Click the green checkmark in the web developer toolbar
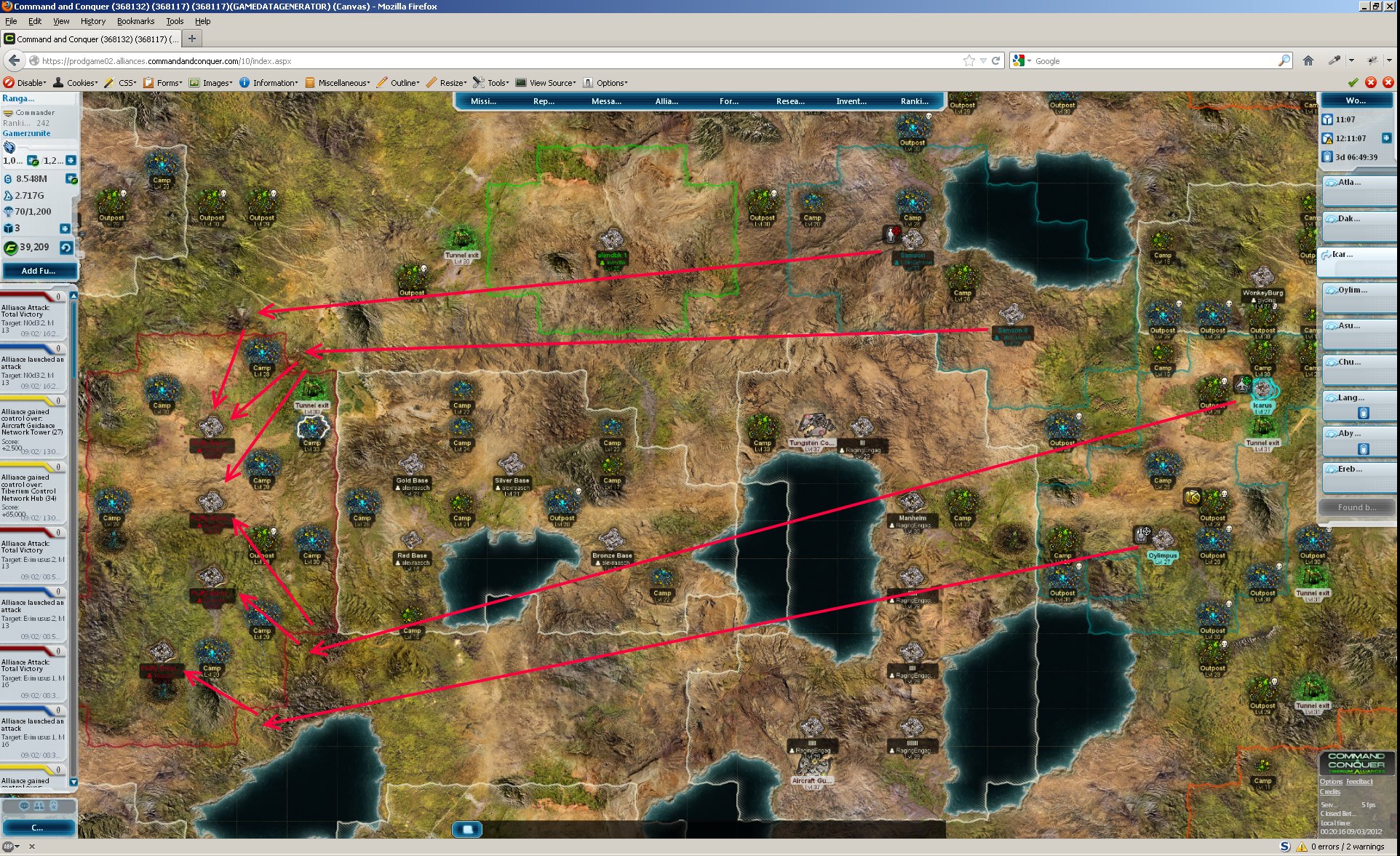This screenshot has height=856, width=1400. click(1353, 82)
